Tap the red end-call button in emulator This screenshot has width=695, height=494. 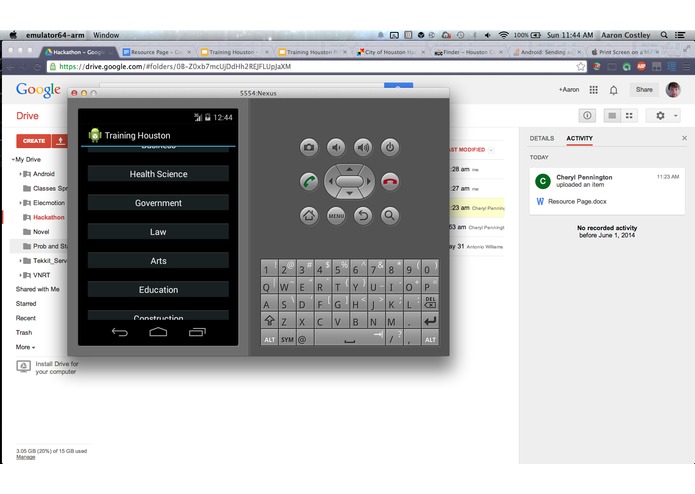coord(390,181)
